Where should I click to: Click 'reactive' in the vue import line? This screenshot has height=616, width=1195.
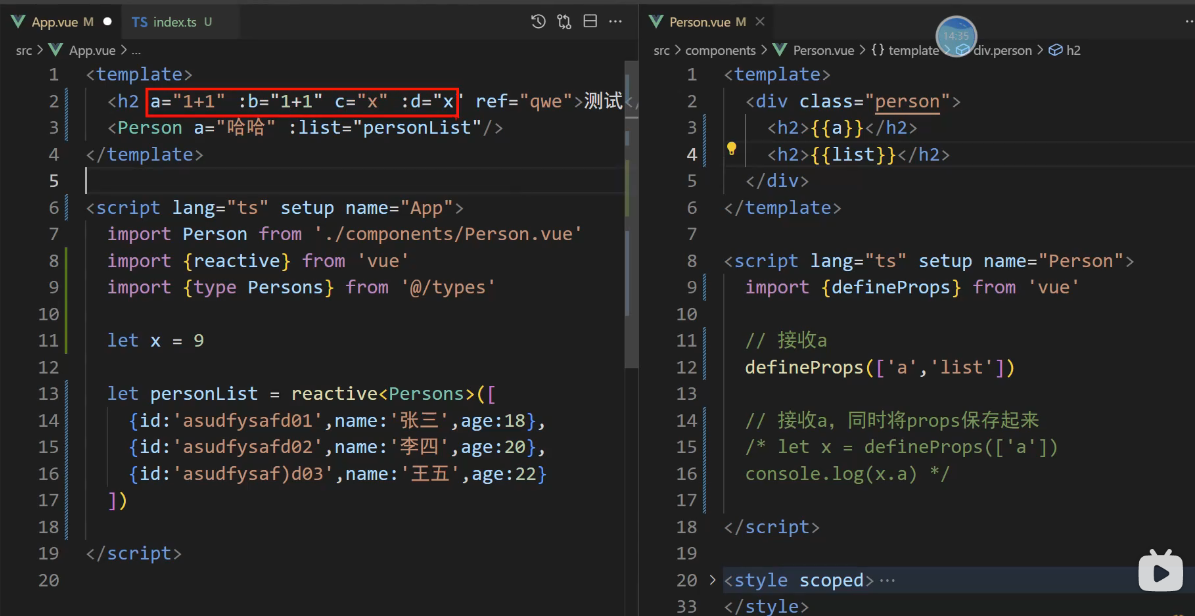(x=236, y=261)
